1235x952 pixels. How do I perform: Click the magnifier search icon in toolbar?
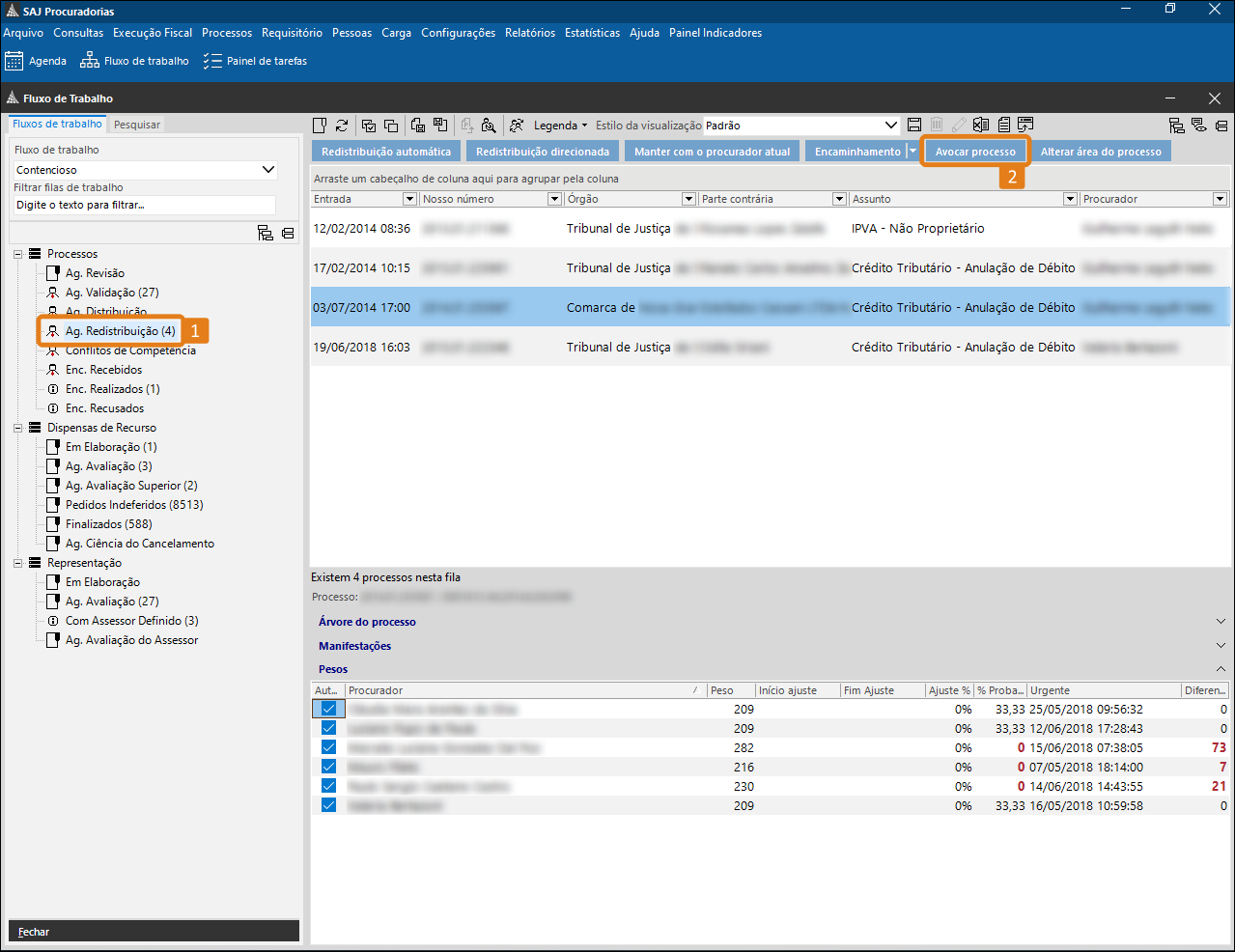[x=489, y=126]
